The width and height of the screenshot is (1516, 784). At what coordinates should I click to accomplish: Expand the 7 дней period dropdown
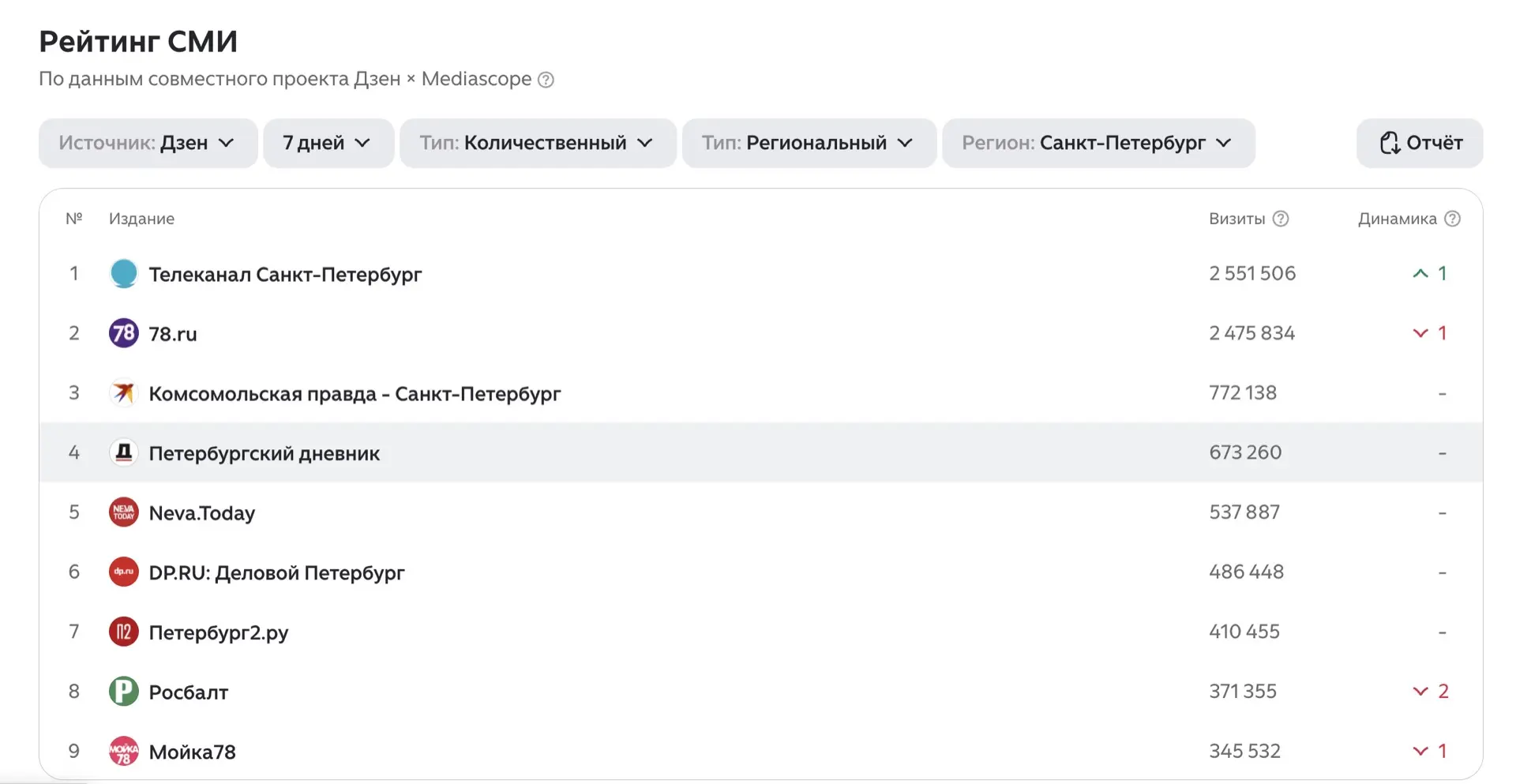(x=328, y=143)
